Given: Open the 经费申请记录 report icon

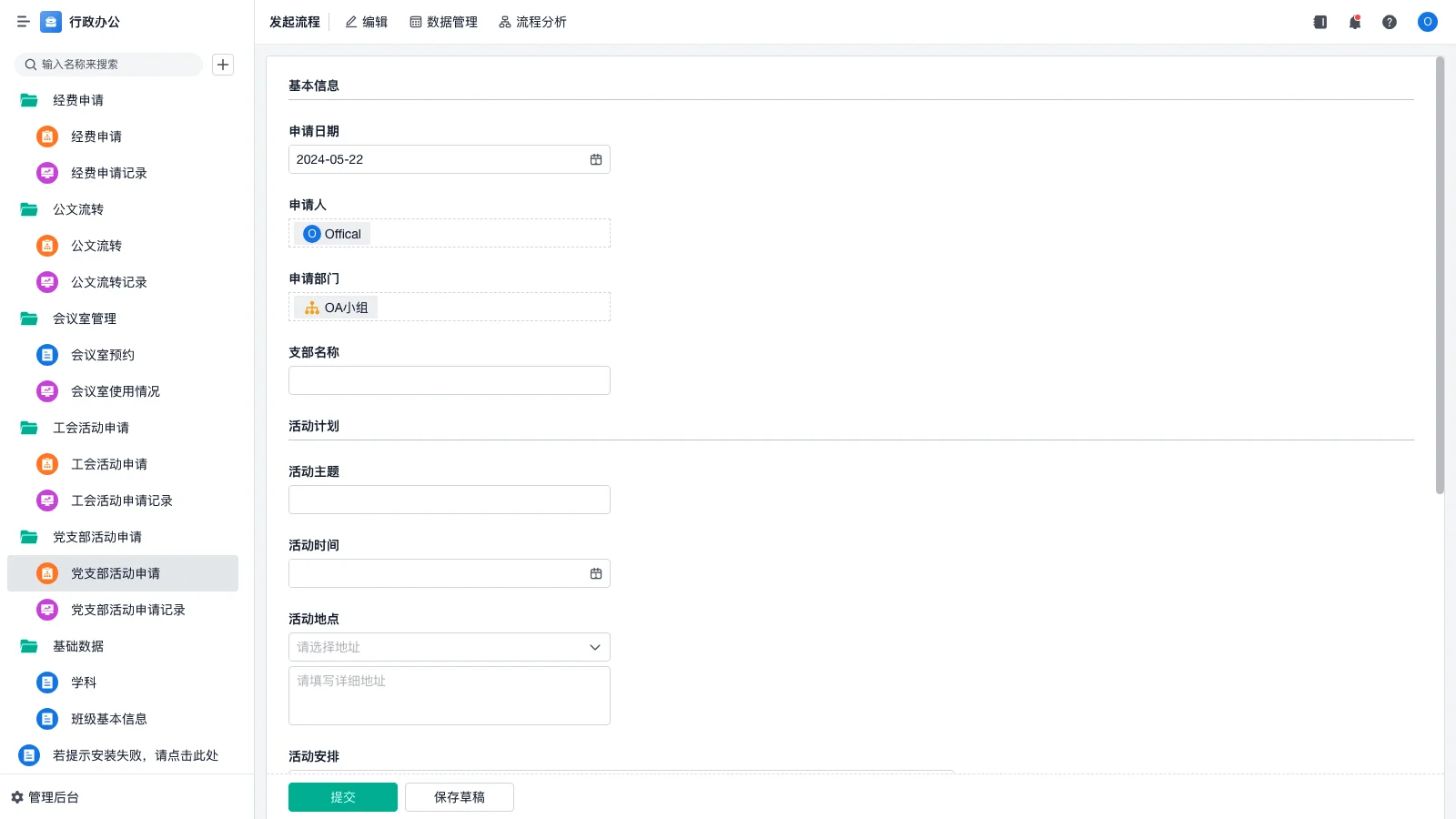Looking at the screenshot, I should 47,173.
